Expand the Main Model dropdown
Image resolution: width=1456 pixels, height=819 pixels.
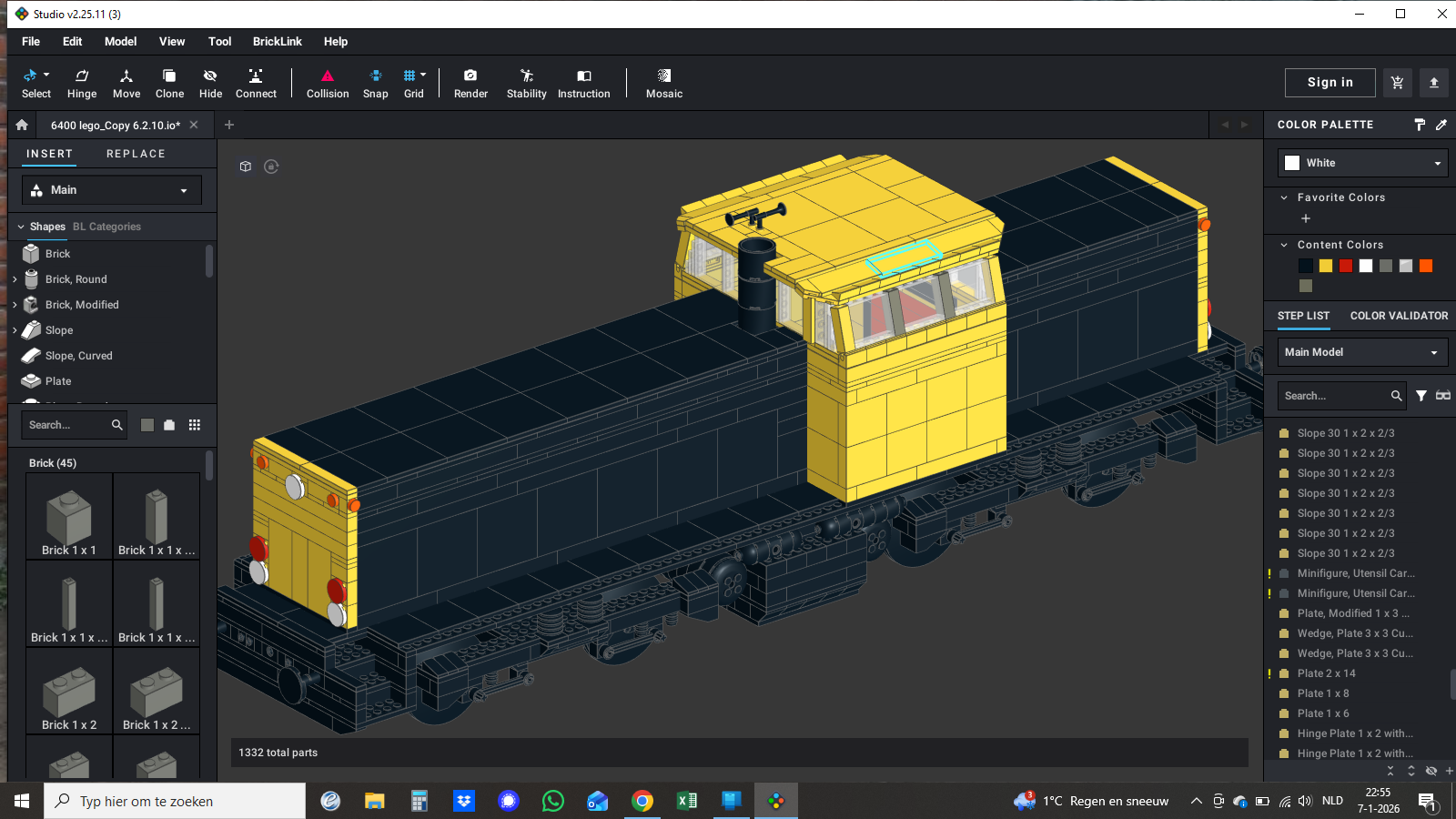coord(1362,352)
